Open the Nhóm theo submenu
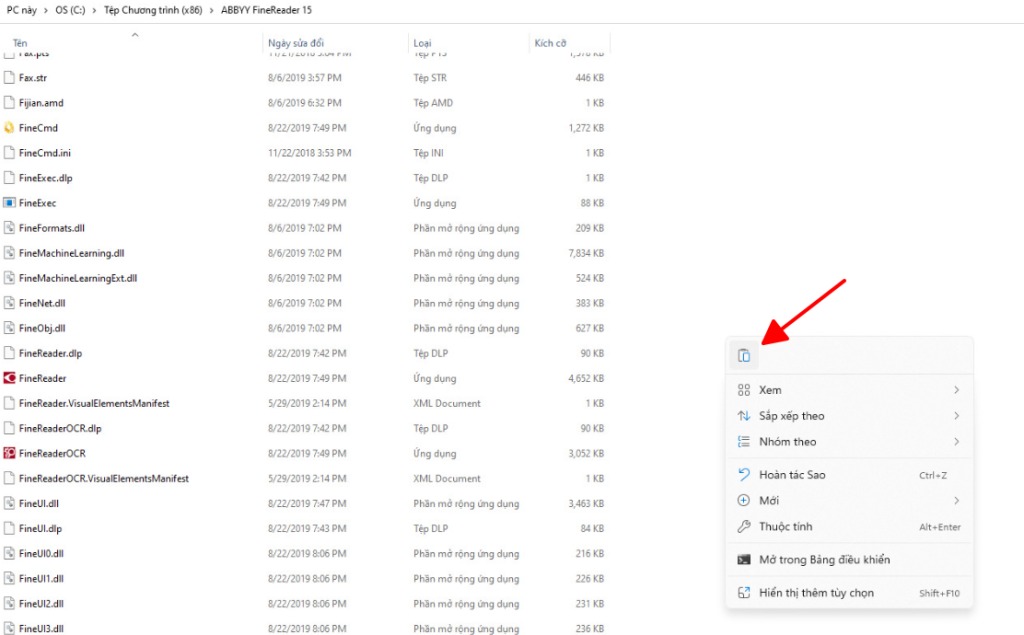 coord(849,442)
